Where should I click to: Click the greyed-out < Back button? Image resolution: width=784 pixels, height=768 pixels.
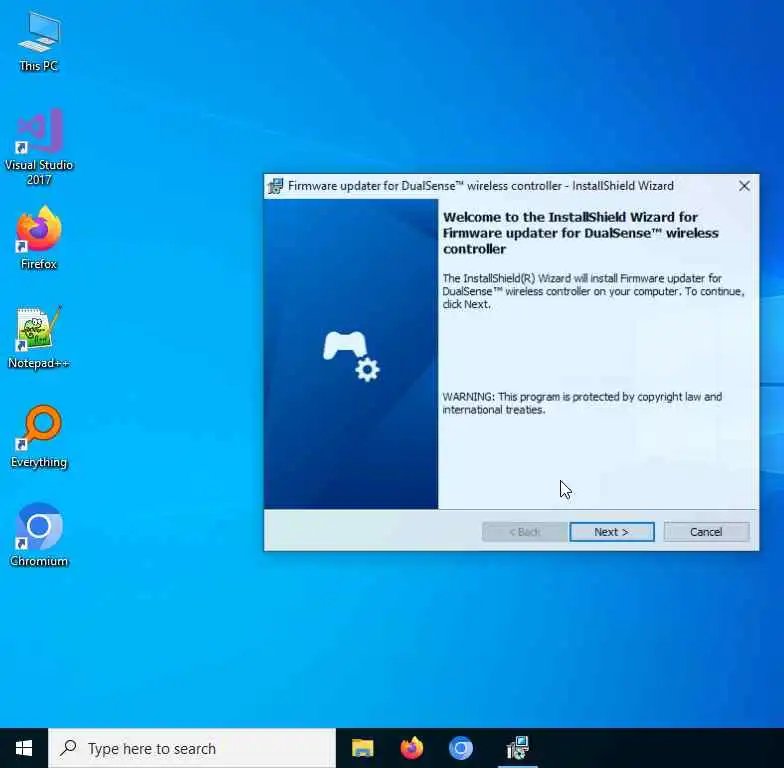click(x=524, y=532)
